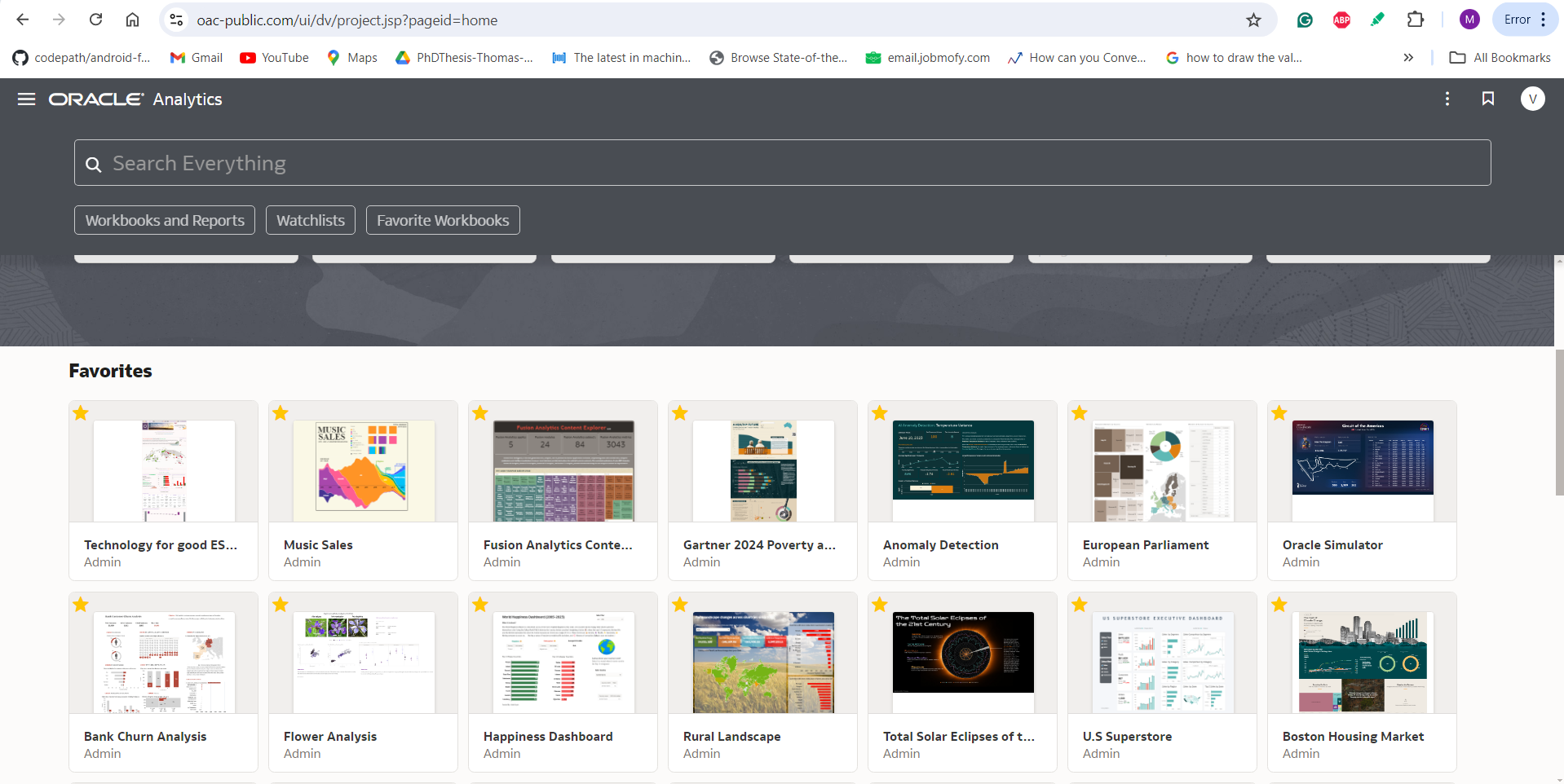The height and width of the screenshot is (784, 1564).
Task: Toggle Flower Analysis favorite star
Action: click(281, 605)
